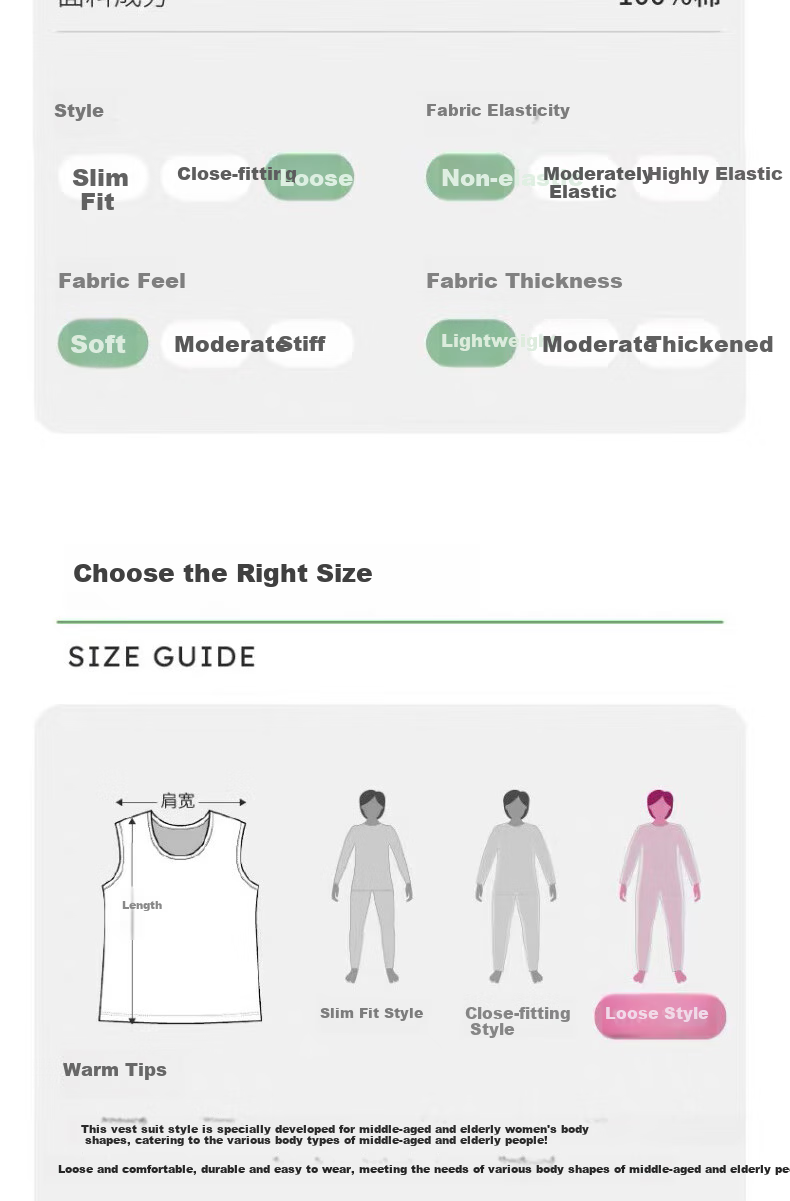This screenshot has width=790, height=1201.
Task: Click the close-fitting body figure icon
Action: tap(516, 887)
